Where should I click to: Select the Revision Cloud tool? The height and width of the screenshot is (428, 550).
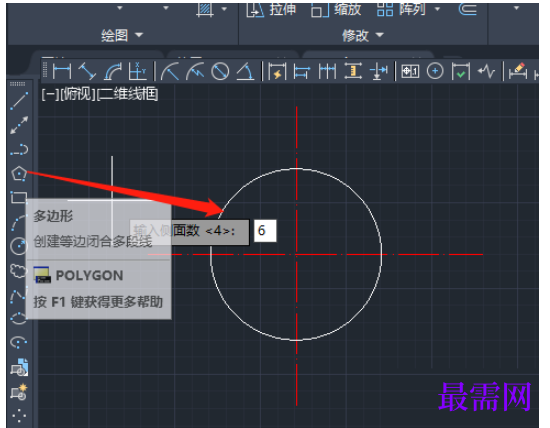coord(18,271)
